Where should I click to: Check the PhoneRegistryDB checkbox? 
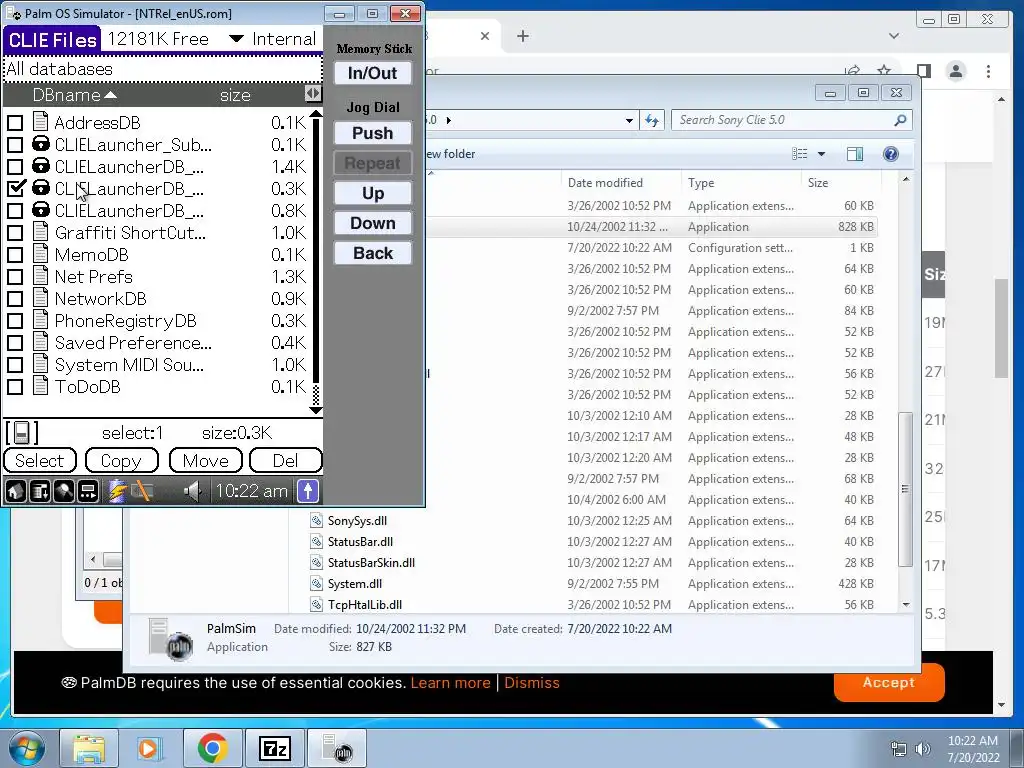[x=15, y=321]
